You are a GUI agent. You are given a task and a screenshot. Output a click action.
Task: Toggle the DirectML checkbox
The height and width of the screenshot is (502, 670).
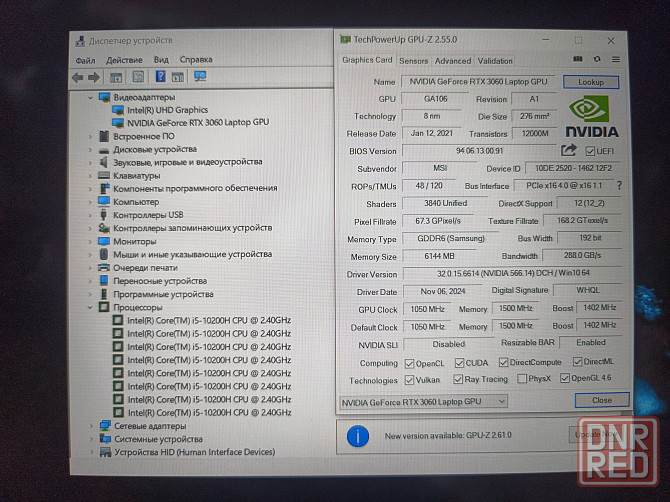pyautogui.click(x=577, y=362)
